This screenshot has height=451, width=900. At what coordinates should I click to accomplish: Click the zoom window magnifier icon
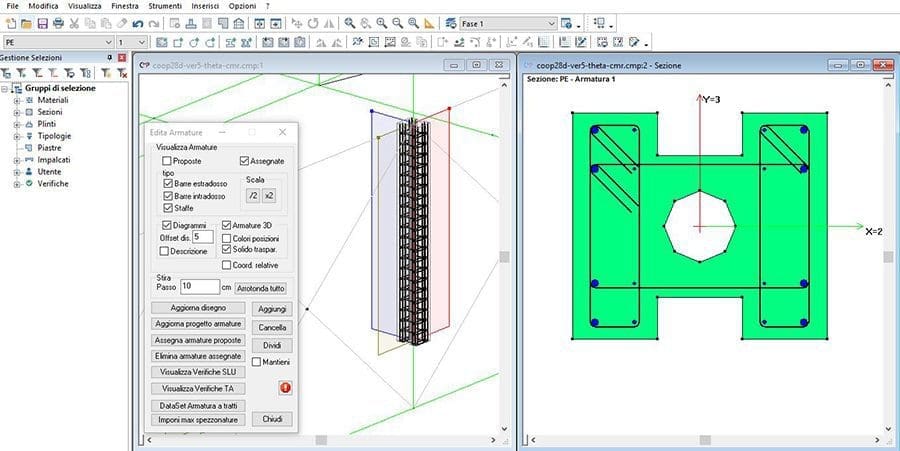tap(350, 24)
